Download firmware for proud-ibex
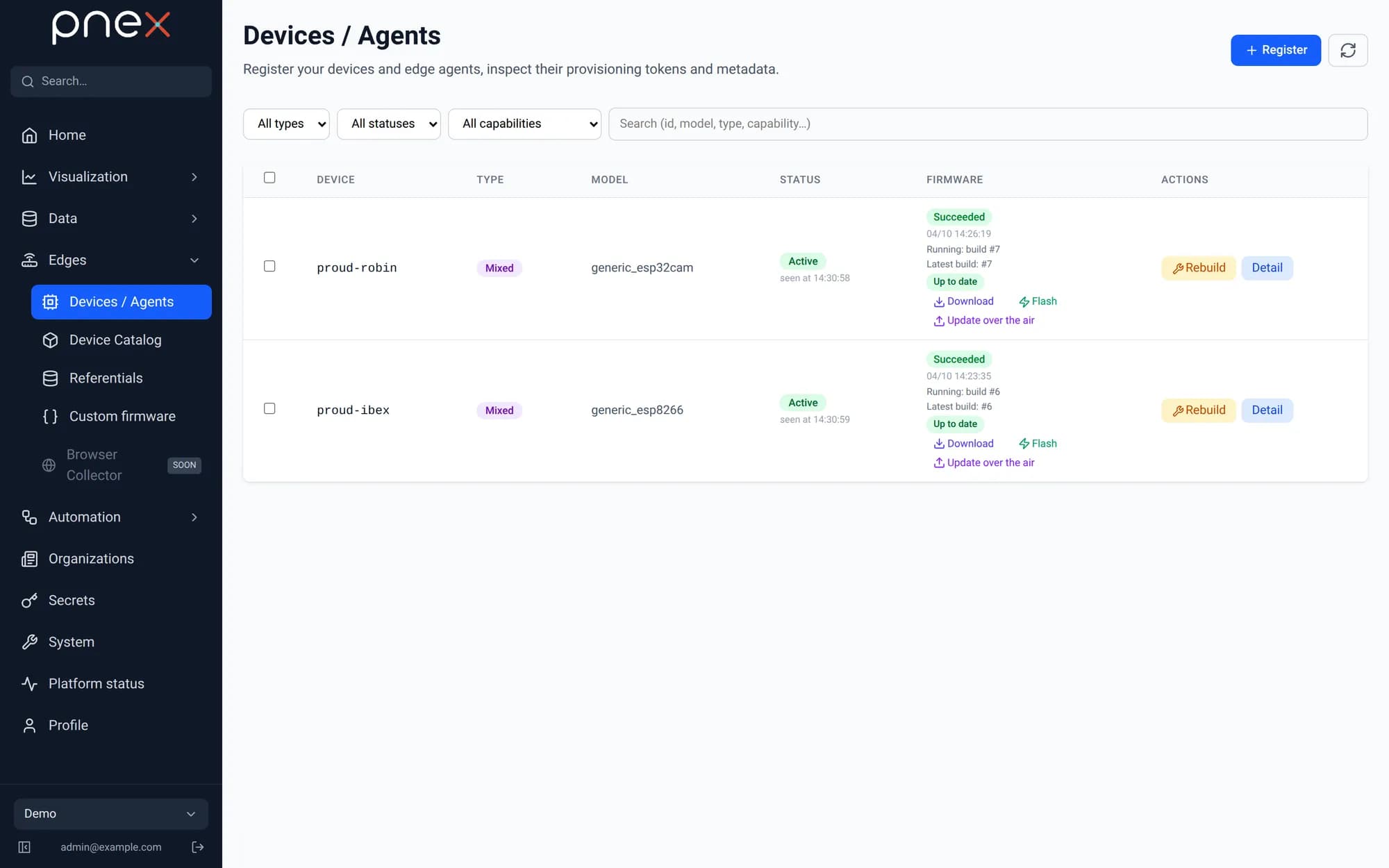The image size is (1389, 868). coord(963,444)
